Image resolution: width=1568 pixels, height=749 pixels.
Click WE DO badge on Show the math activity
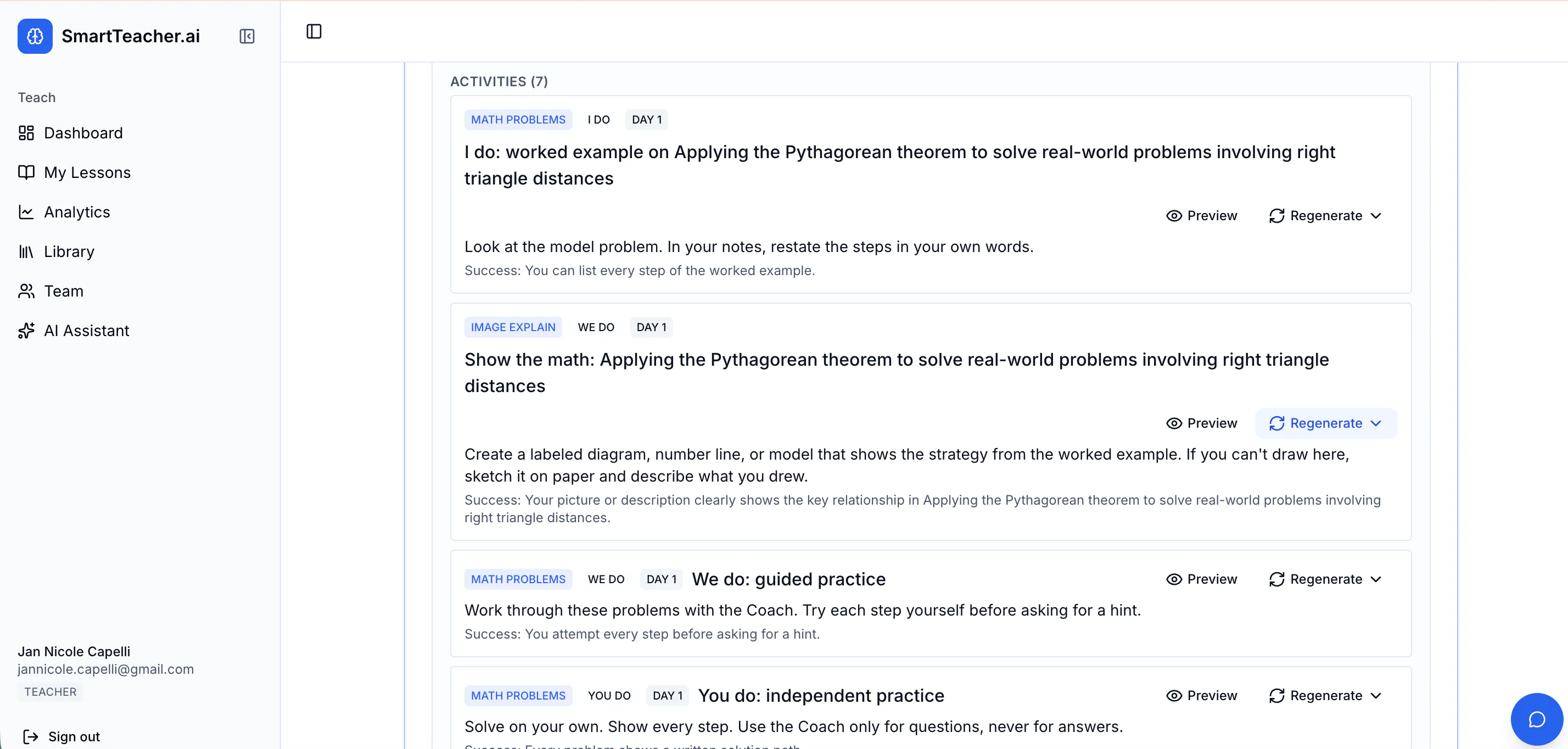coord(596,327)
